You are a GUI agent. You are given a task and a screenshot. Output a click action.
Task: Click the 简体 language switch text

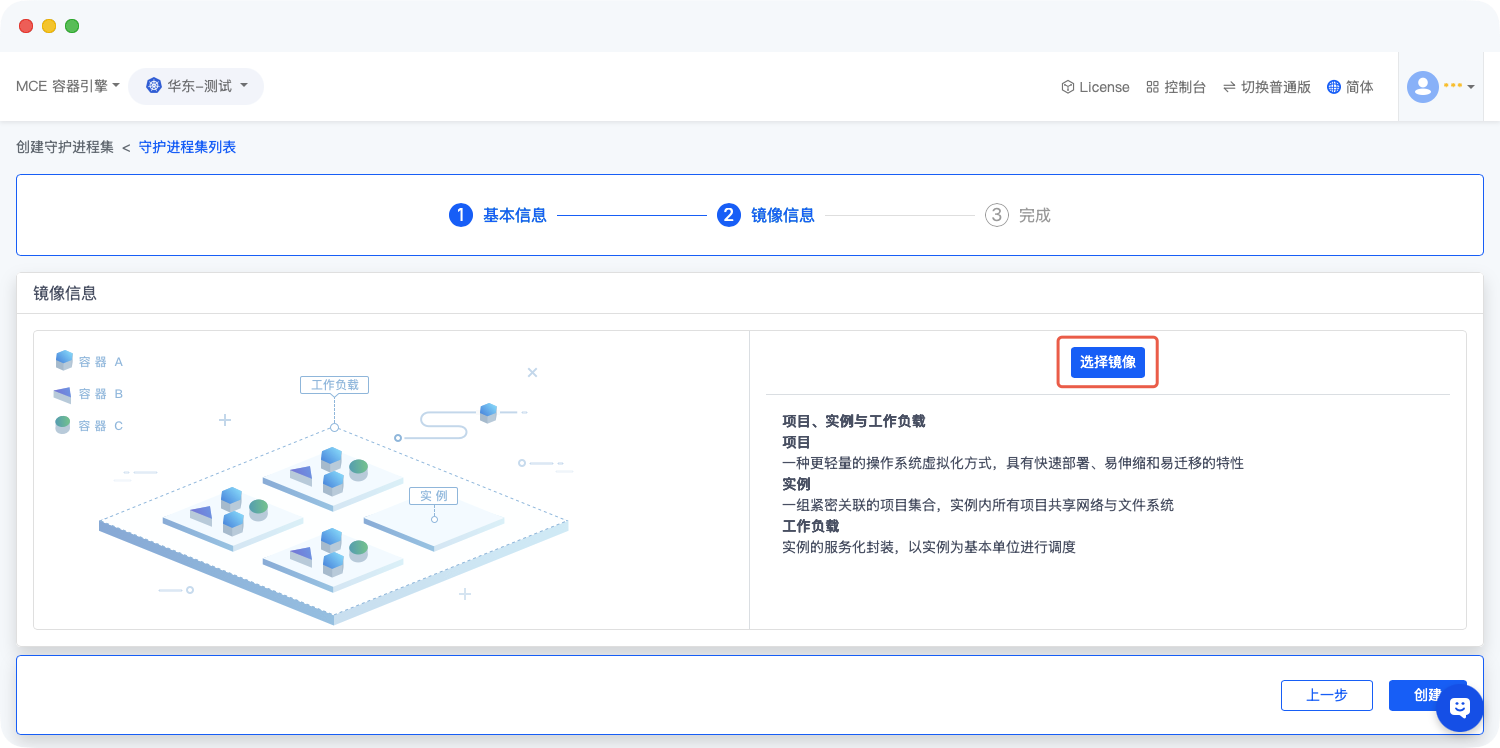[1359, 87]
